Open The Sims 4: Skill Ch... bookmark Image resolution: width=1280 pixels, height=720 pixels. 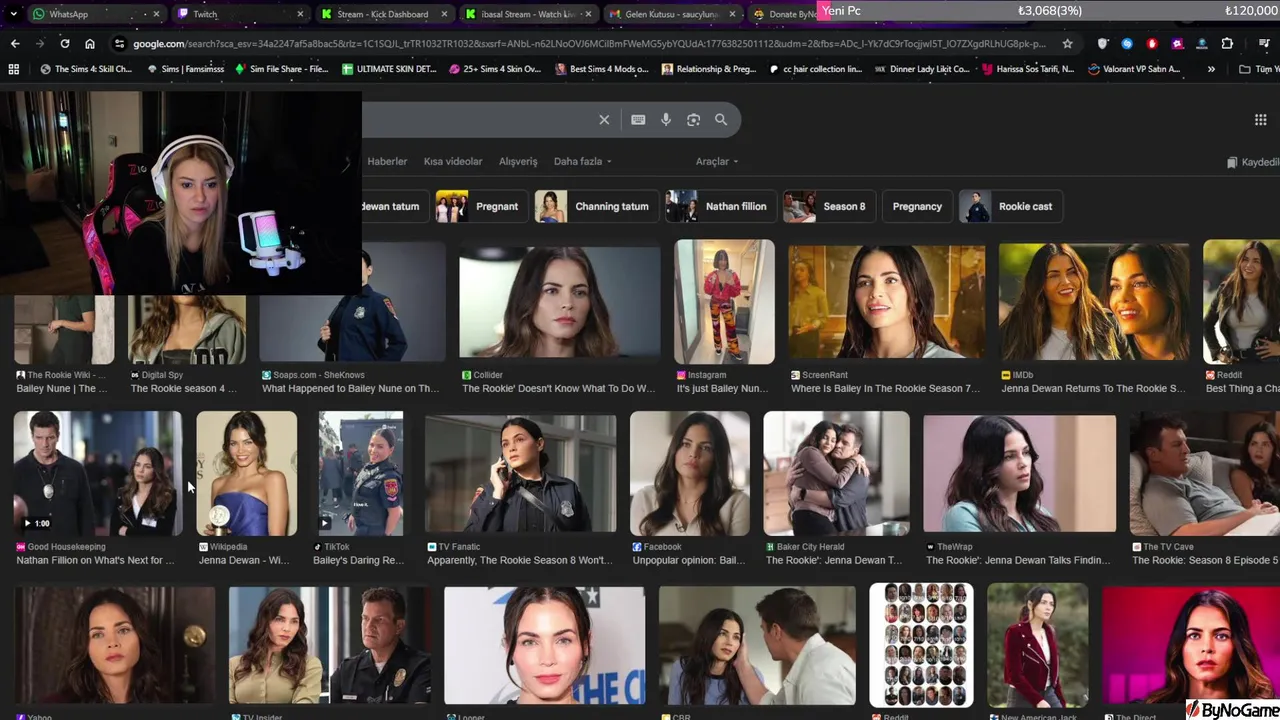point(86,69)
